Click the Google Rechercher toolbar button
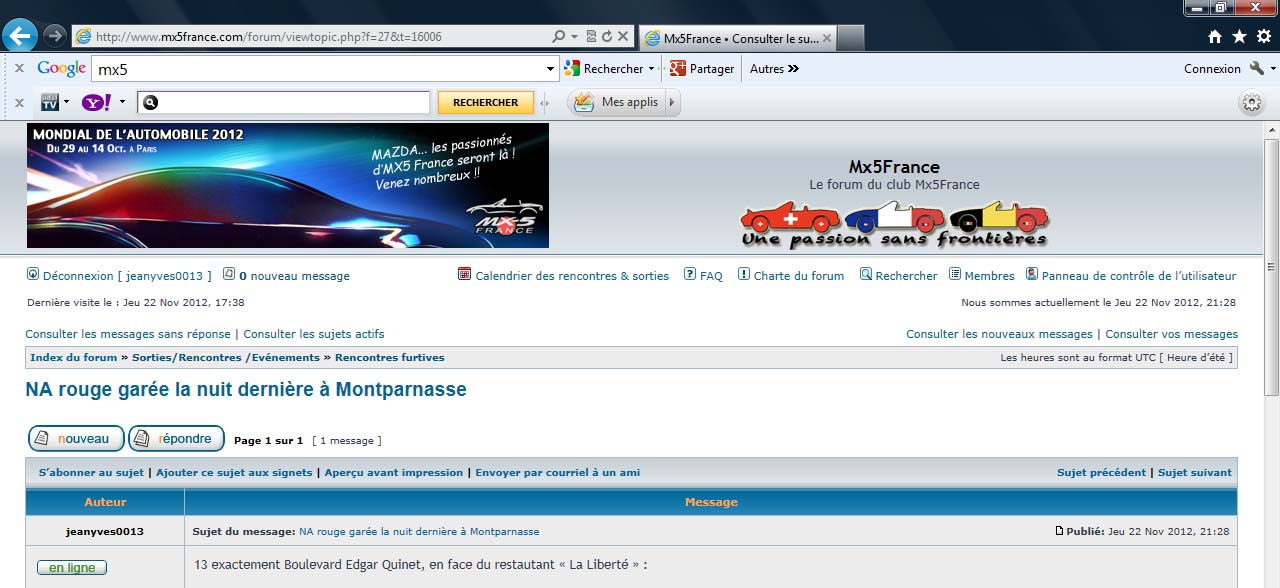The width and height of the screenshot is (1280, 588). pyautogui.click(x=603, y=69)
